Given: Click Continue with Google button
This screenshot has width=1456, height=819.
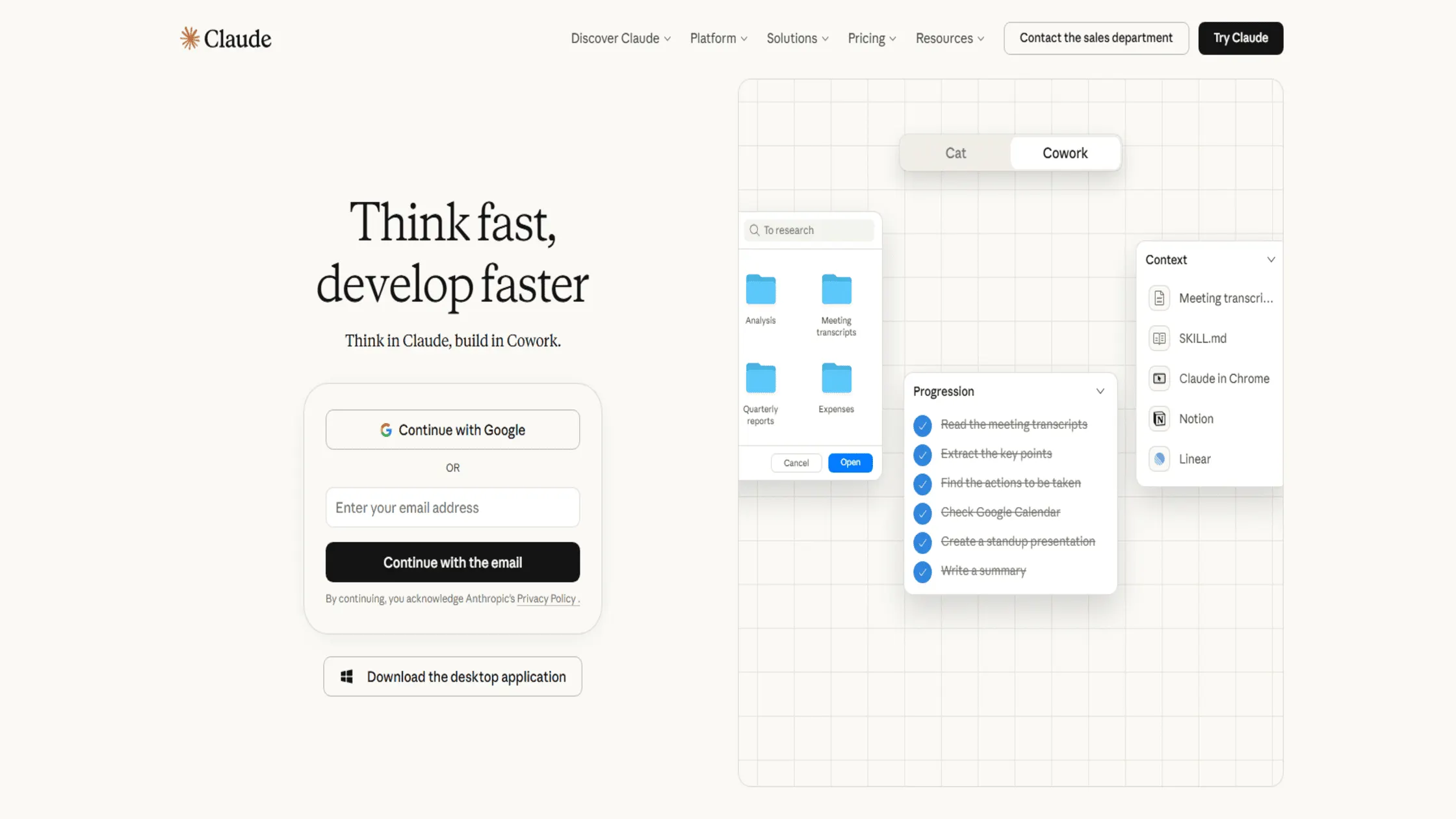Looking at the screenshot, I should [x=452, y=430].
